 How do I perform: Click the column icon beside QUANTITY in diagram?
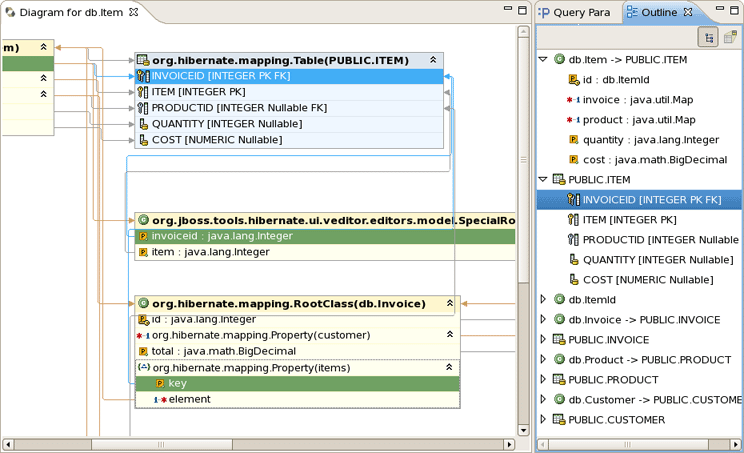click(143, 124)
